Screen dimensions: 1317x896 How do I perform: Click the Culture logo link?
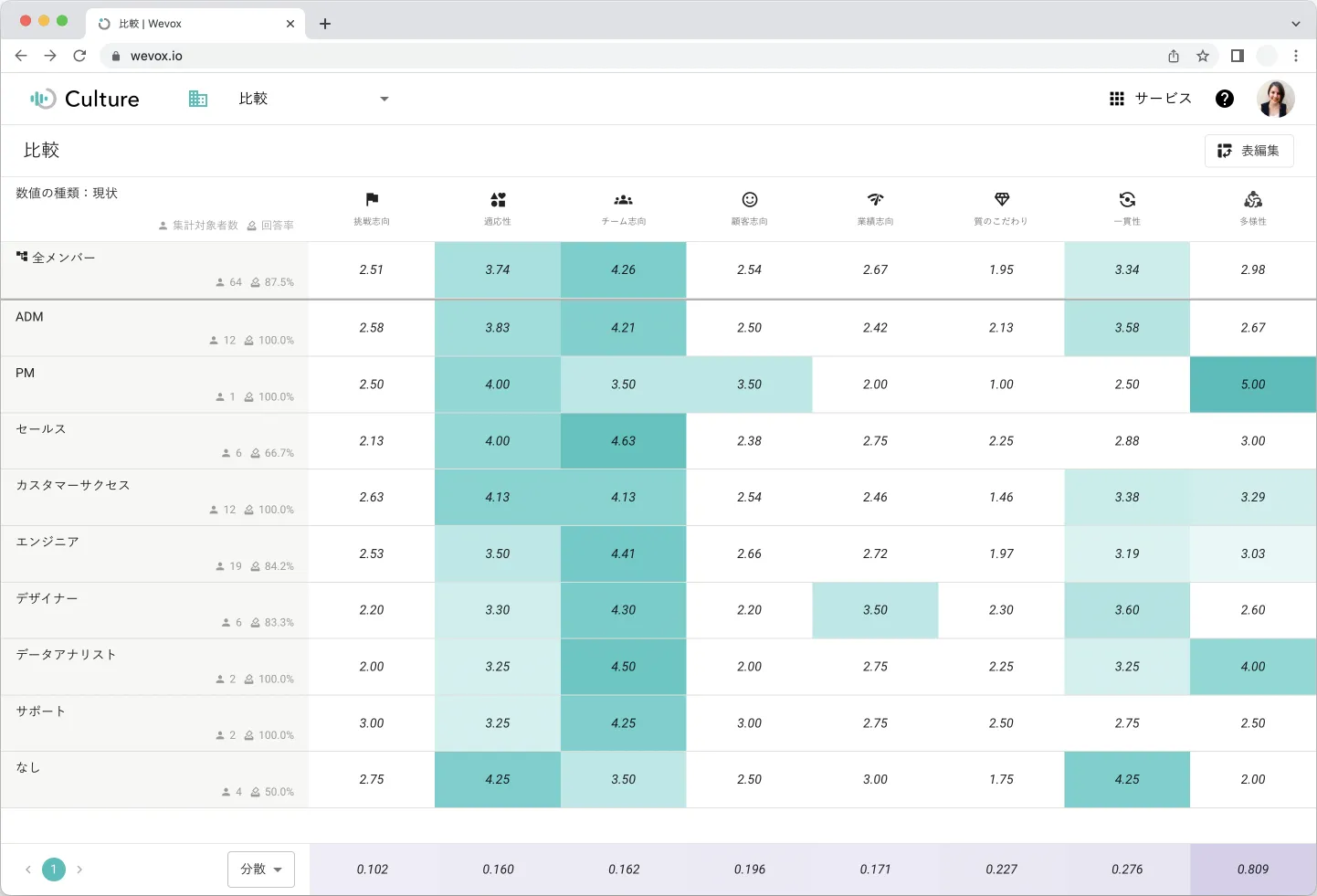coord(85,99)
